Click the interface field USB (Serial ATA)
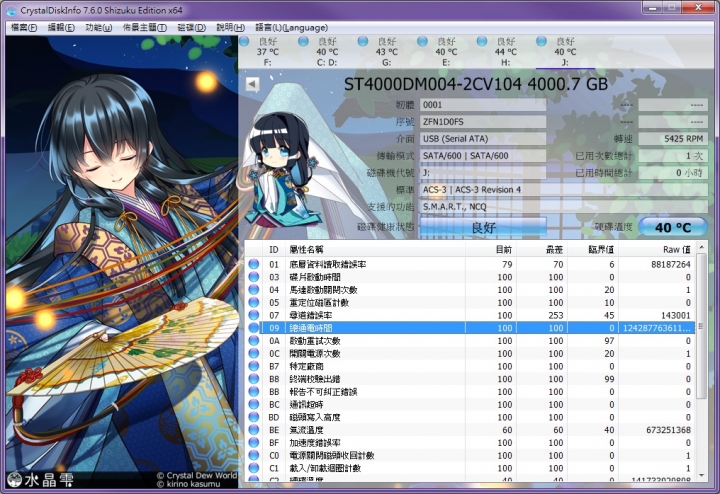 pos(483,139)
